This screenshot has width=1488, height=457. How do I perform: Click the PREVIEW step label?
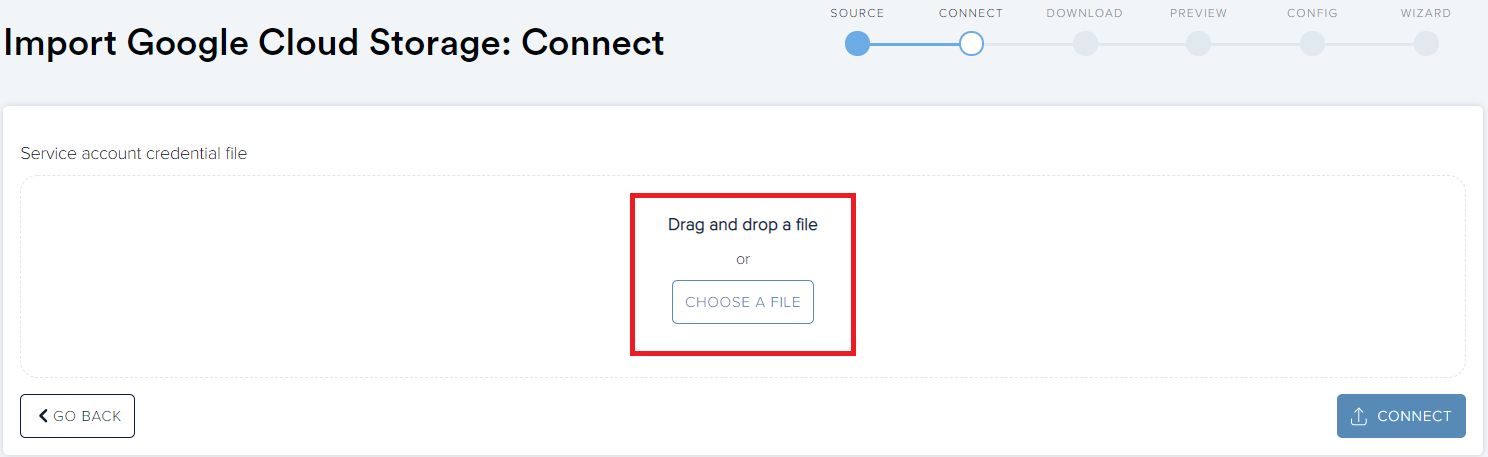coord(1198,13)
